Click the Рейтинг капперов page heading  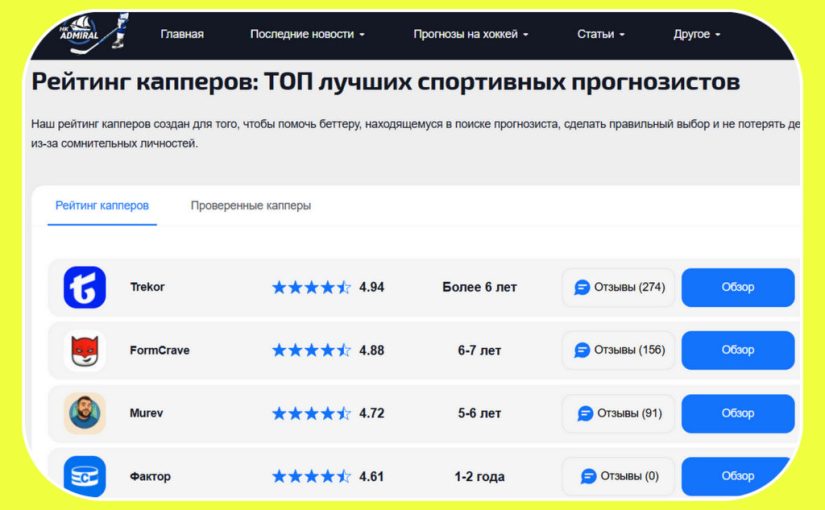(x=386, y=83)
